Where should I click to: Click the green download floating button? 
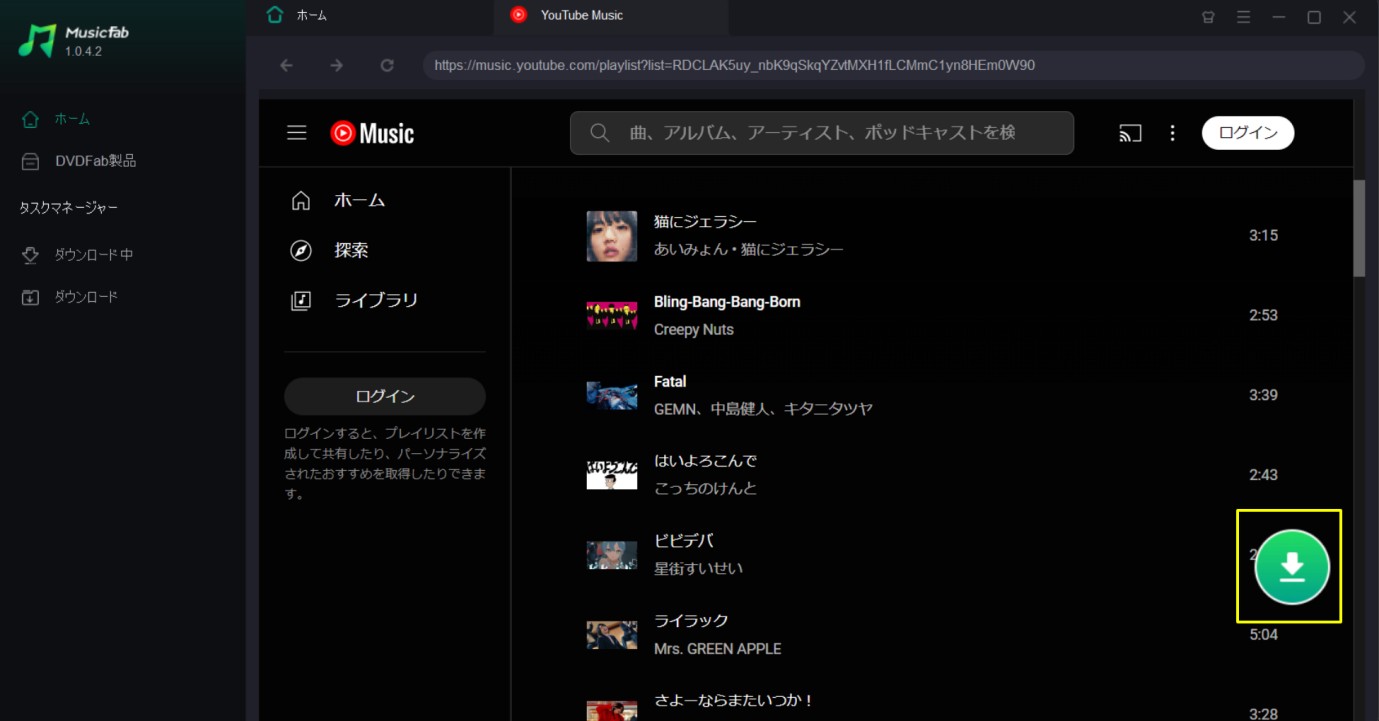(x=1292, y=567)
